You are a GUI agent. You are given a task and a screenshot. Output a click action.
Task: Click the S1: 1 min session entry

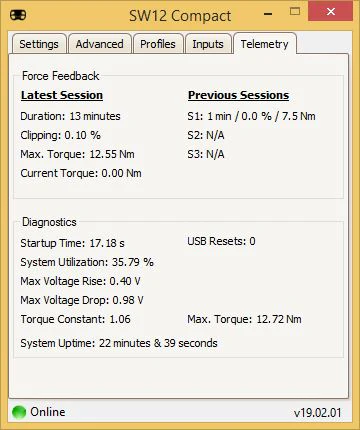point(251,116)
